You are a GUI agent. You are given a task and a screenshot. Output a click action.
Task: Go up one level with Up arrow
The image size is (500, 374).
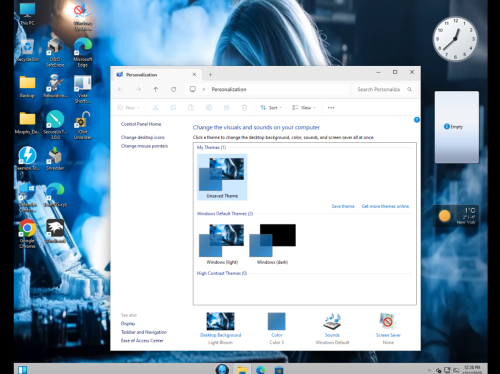[x=156, y=89]
